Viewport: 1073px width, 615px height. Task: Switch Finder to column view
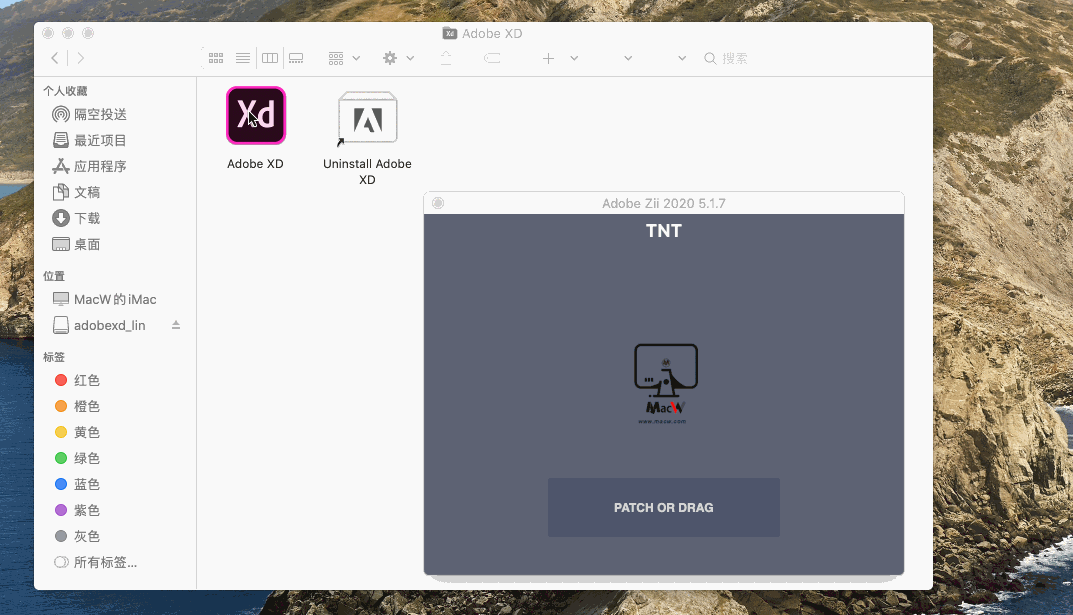coord(270,58)
